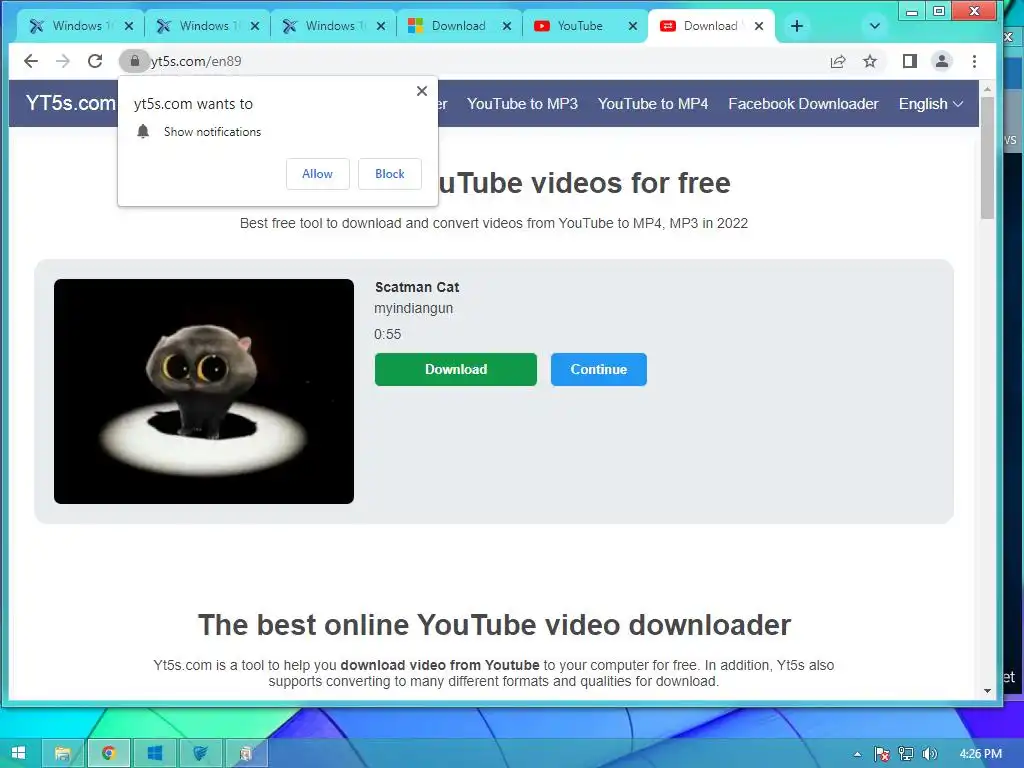This screenshot has height=768, width=1024.
Task: Open the Facebook Downloader menu link
Action: 803,104
